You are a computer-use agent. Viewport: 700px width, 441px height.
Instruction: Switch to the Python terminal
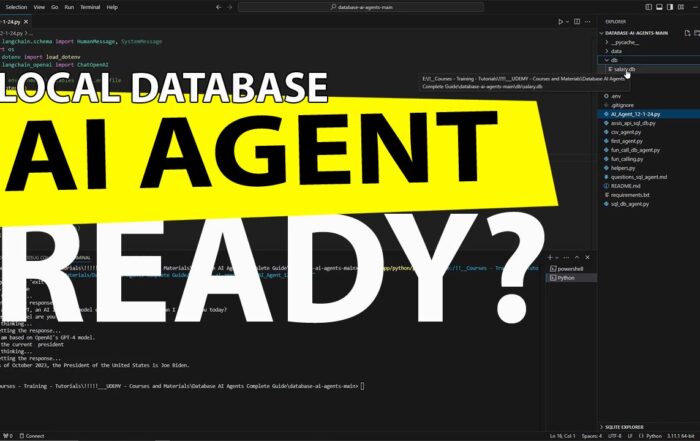tap(571, 278)
